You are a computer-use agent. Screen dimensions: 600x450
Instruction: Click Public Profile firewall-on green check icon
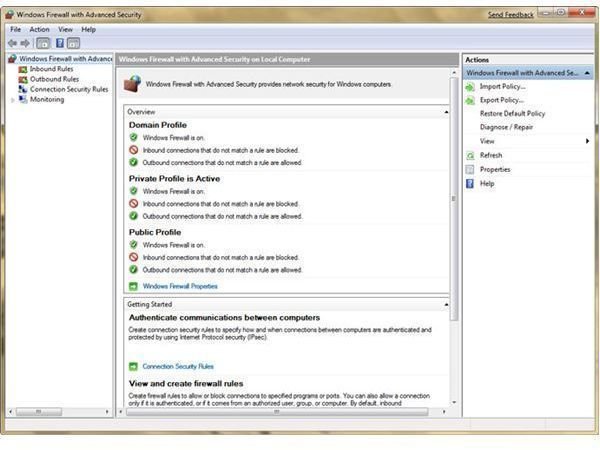[133, 245]
